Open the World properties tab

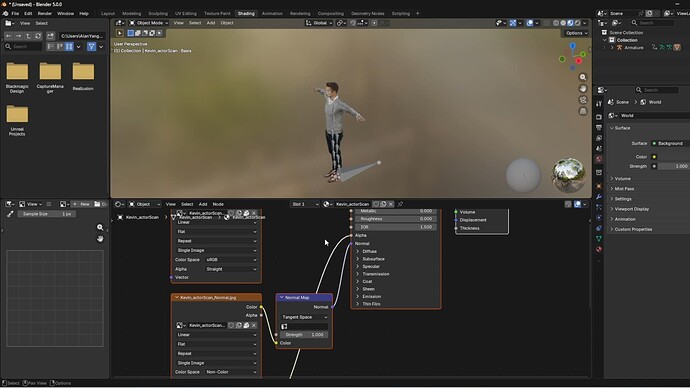pyautogui.click(x=598, y=159)
